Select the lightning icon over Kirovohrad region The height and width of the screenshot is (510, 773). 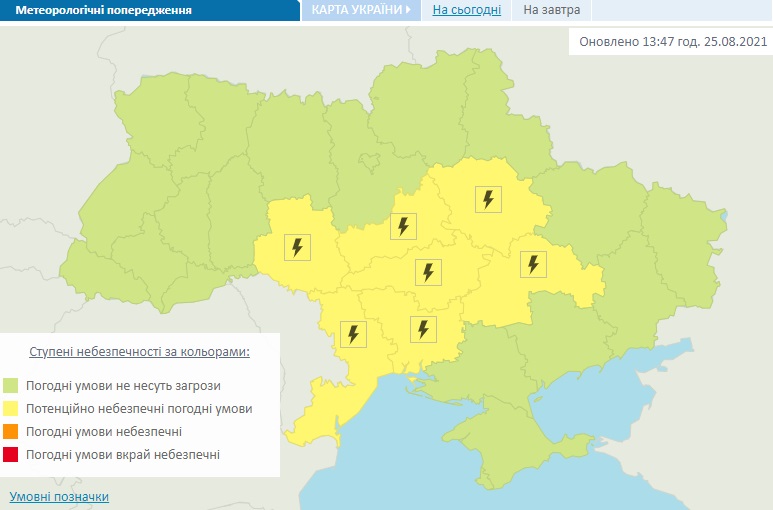428,272
